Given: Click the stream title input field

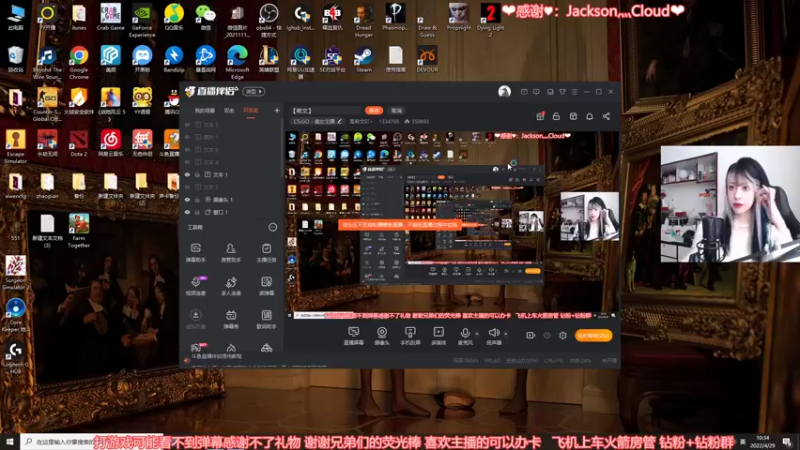Looking at the screenshot, I should pyautogui.click(x=326, y=110).
